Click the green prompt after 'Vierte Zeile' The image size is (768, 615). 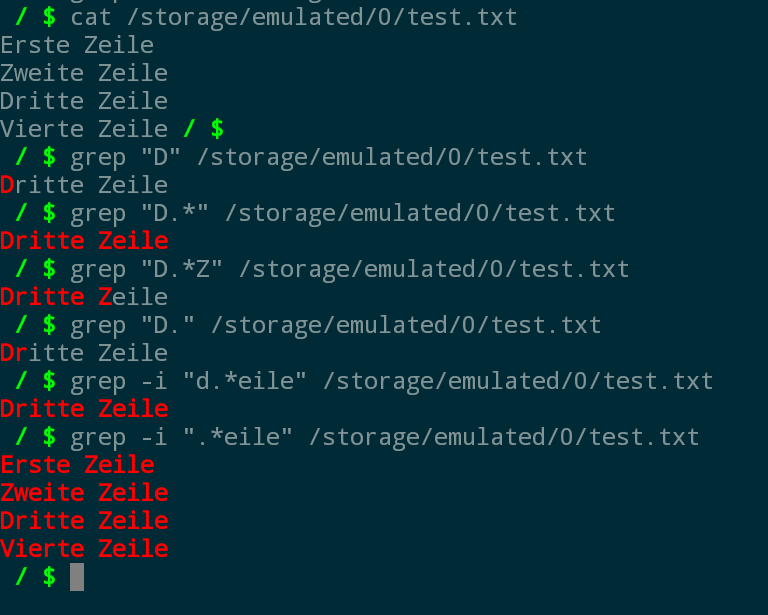(x=204, y=129)
